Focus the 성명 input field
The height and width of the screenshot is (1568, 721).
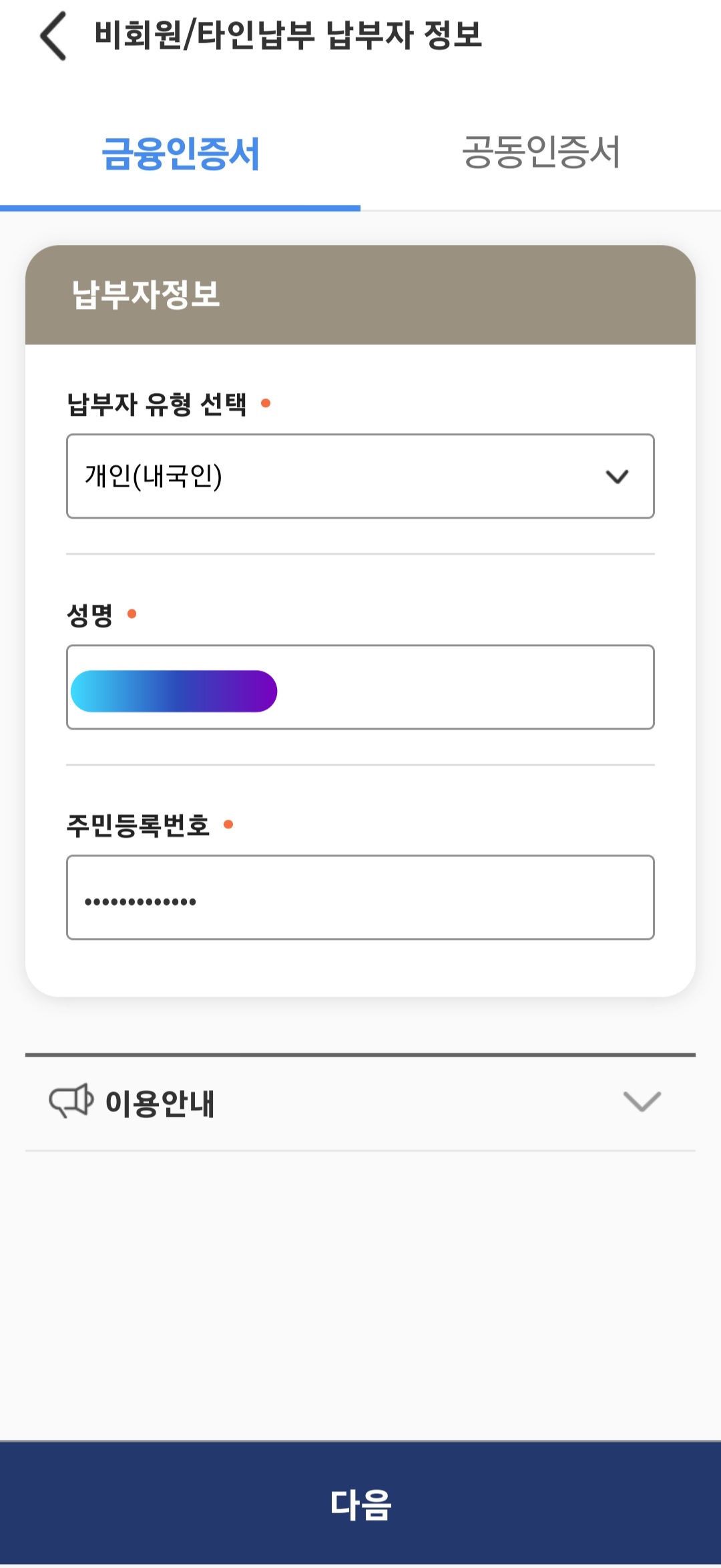[x=360, y=687]
